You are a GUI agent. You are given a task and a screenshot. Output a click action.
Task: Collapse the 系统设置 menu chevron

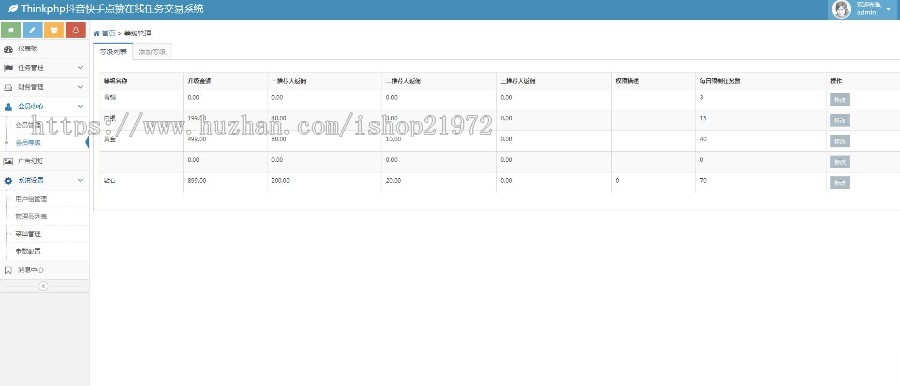[x=80, y=180]
